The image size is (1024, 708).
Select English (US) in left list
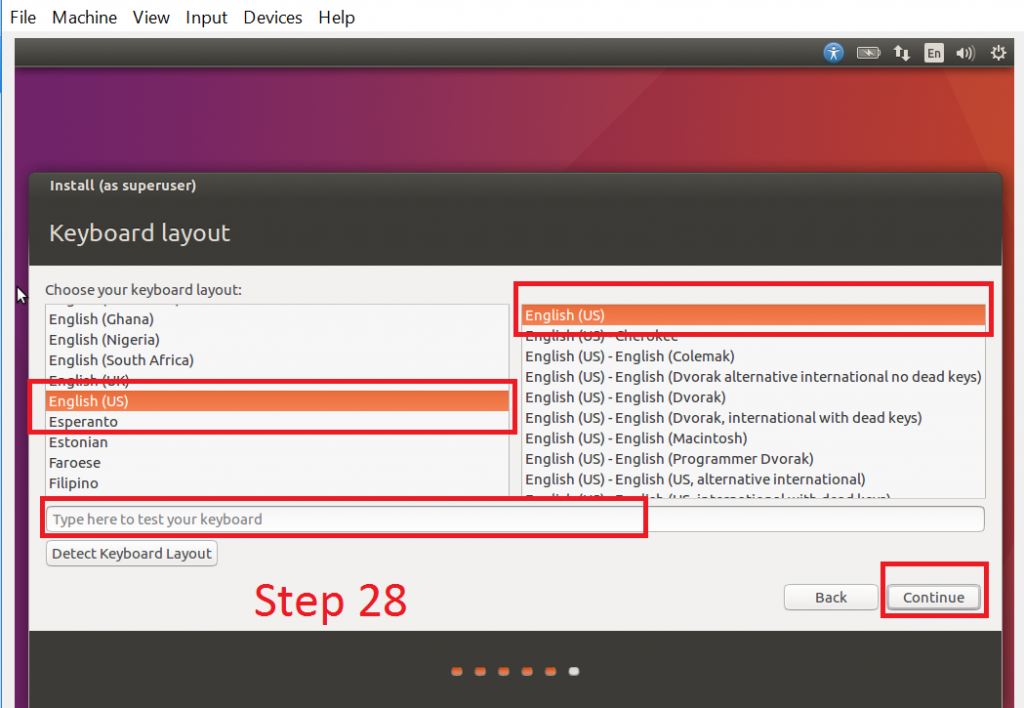pos(277,401)
